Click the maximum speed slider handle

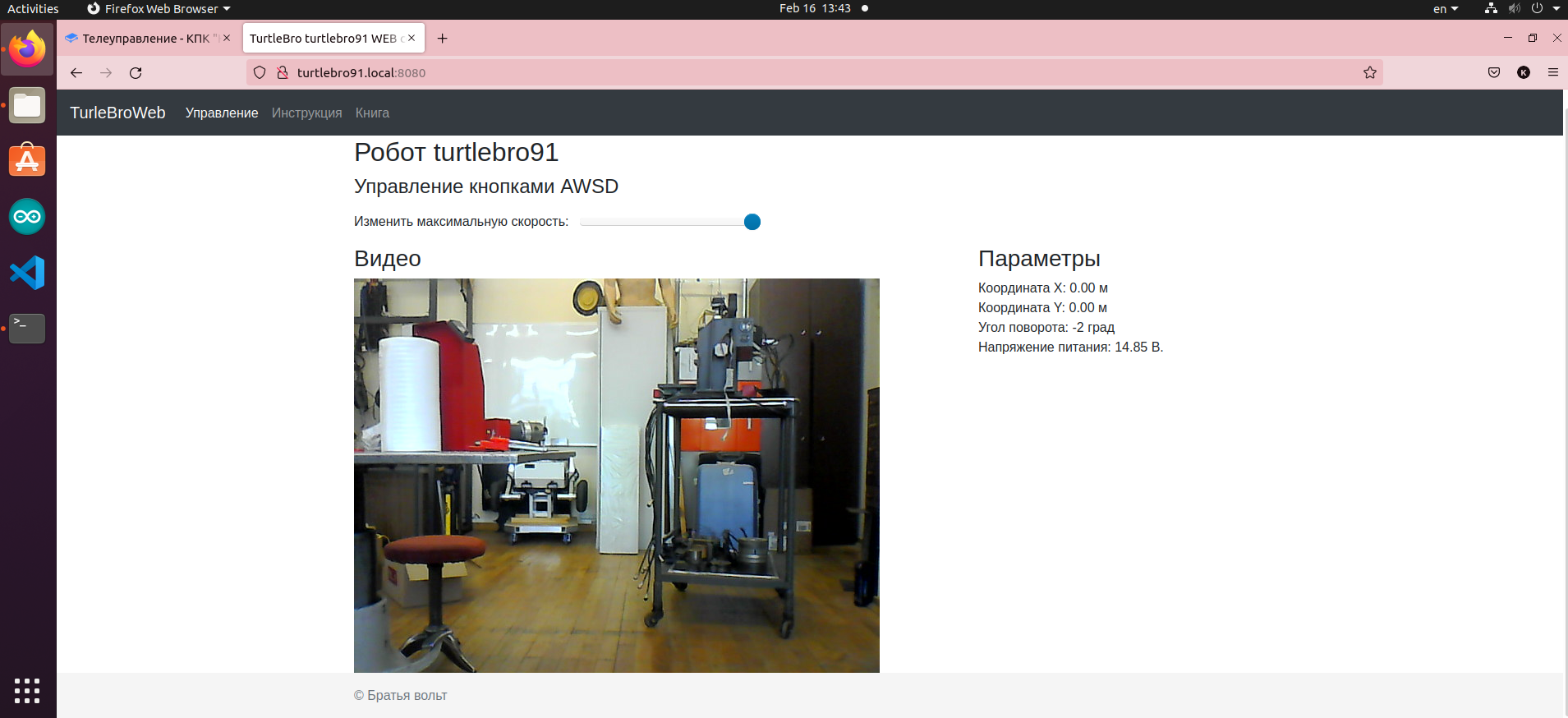(752, 222)
